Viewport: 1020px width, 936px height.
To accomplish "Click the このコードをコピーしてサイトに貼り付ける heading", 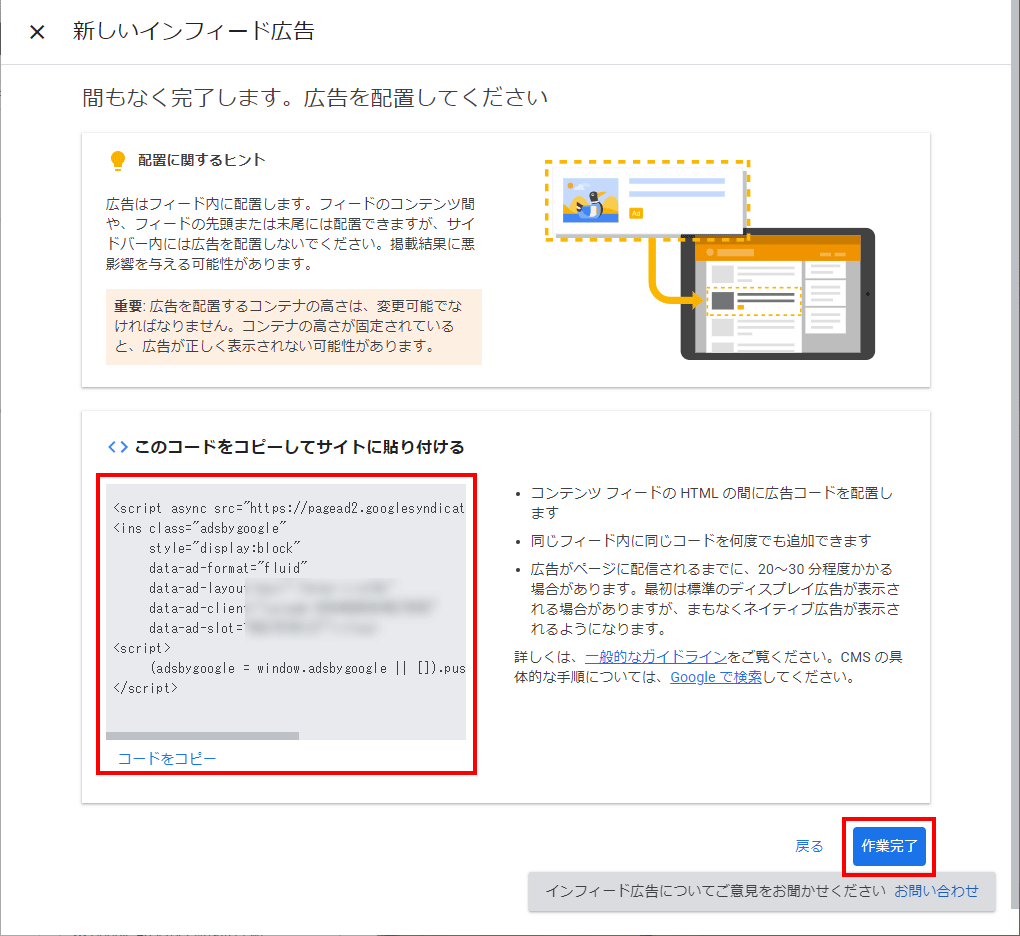I will pyautogui.click(x=299, y=447).
